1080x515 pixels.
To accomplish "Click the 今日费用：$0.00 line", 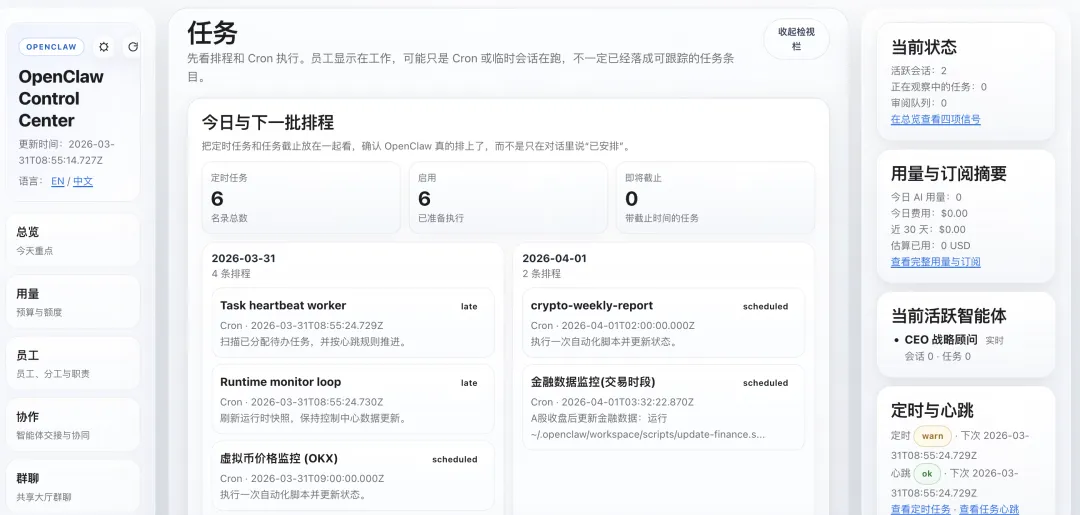I will tap(929, 213).
